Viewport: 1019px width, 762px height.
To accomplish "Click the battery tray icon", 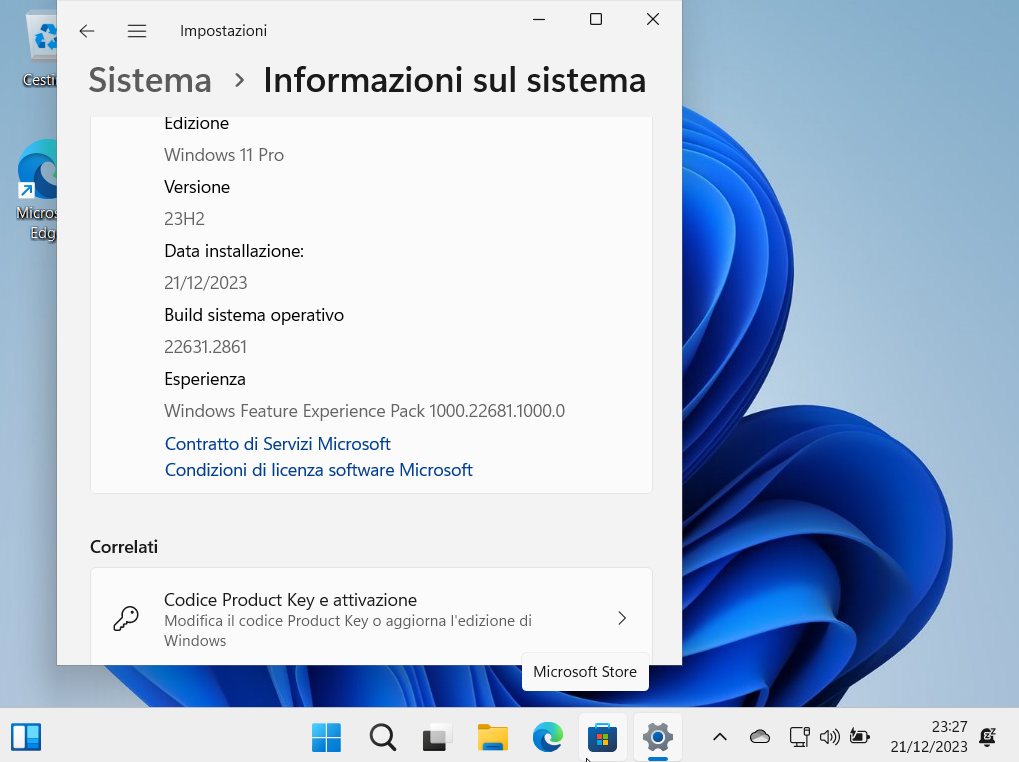I will tap(859, 737).
